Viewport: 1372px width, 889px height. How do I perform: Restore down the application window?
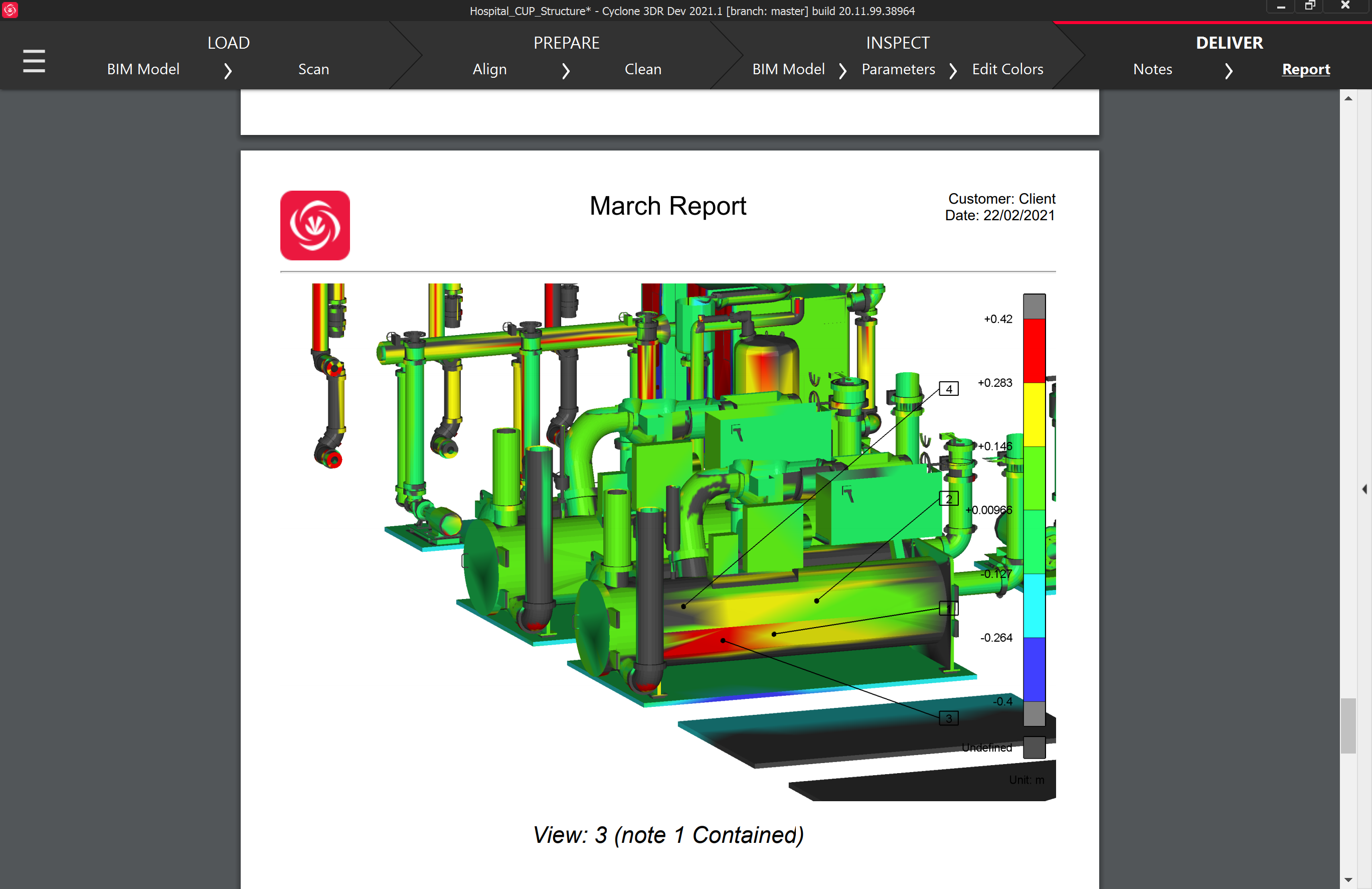1310,6
